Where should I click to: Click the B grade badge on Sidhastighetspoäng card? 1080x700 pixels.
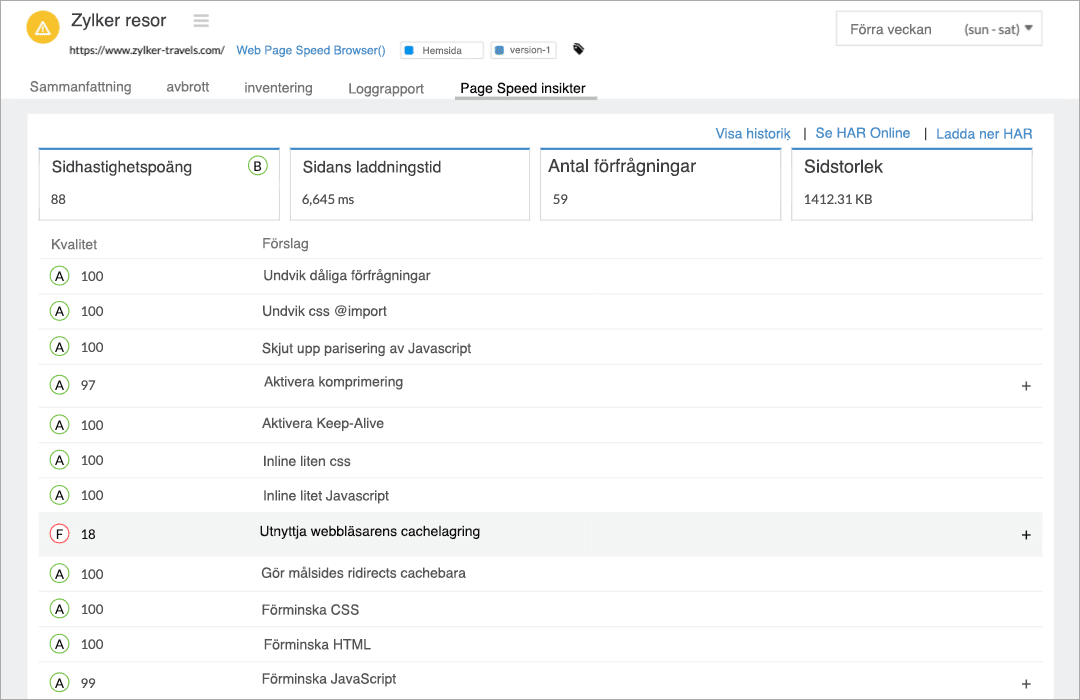pos(256,167)
